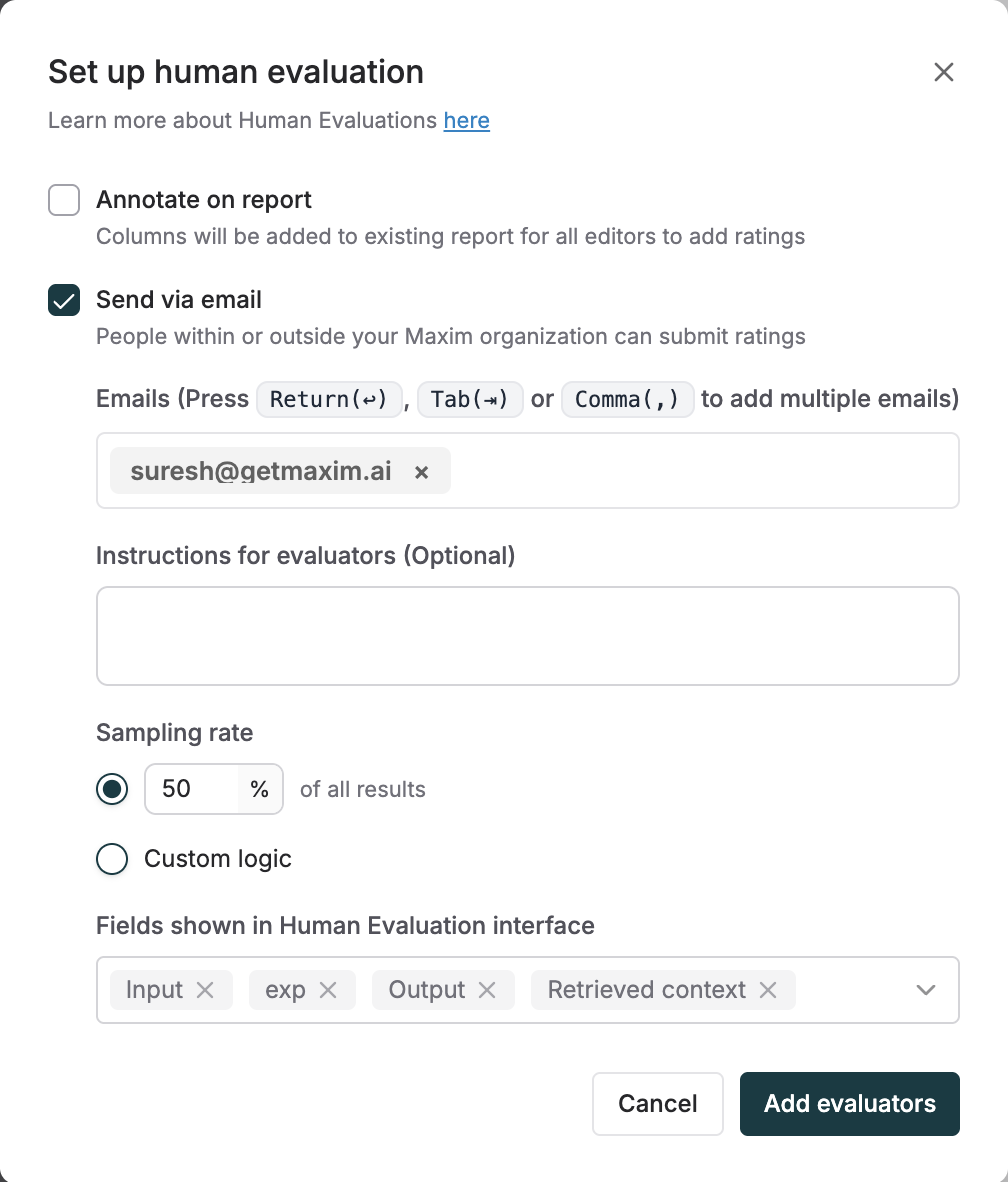The width and height of the screenshot is (1008, 1182).
Task: Remove the Retrieved context field chip
Action: pyautogui.click(x=767, y=989)
